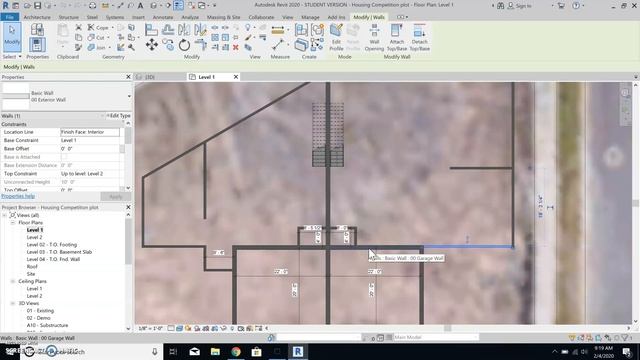This screenshot has height=360, width=640.
Task: Click the Apply button in Properties
Action: (x=116, y=197)
